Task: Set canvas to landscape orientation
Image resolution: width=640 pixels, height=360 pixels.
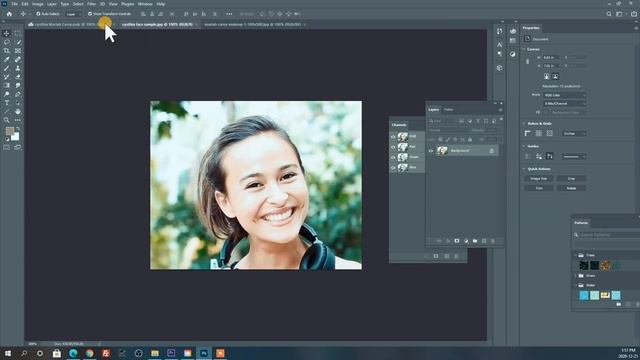Action: coord(555,76)
